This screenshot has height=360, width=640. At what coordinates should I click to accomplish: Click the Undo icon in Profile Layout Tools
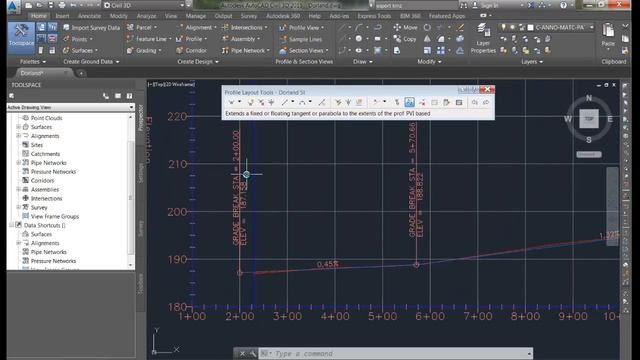475,102
